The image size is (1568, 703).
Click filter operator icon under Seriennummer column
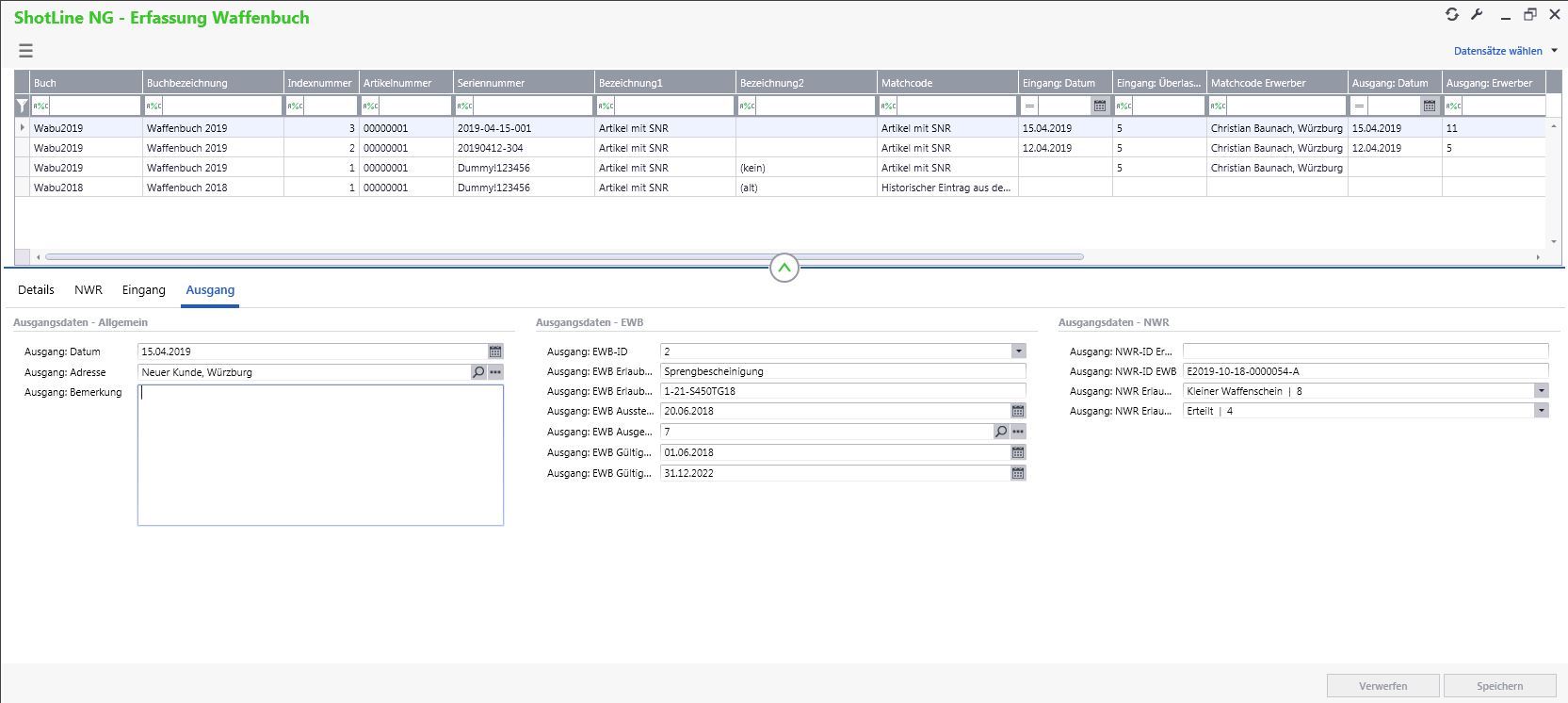pyautogui.click(x=465, y=106)
